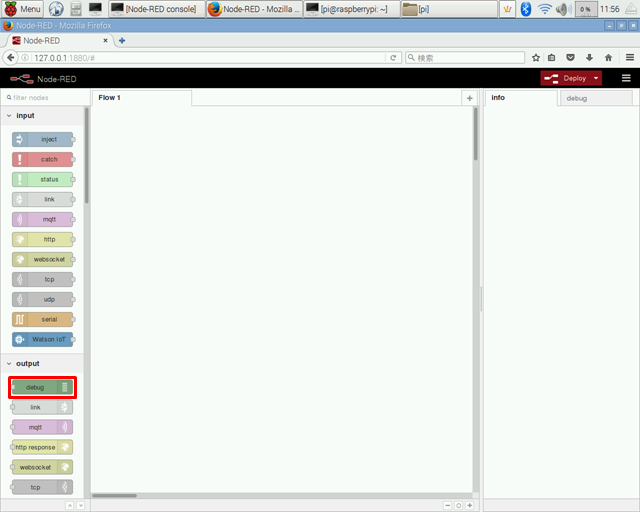640x512 pixels.
Task: Expand all palette categories arrow
Action: click(x=81, y=505)
